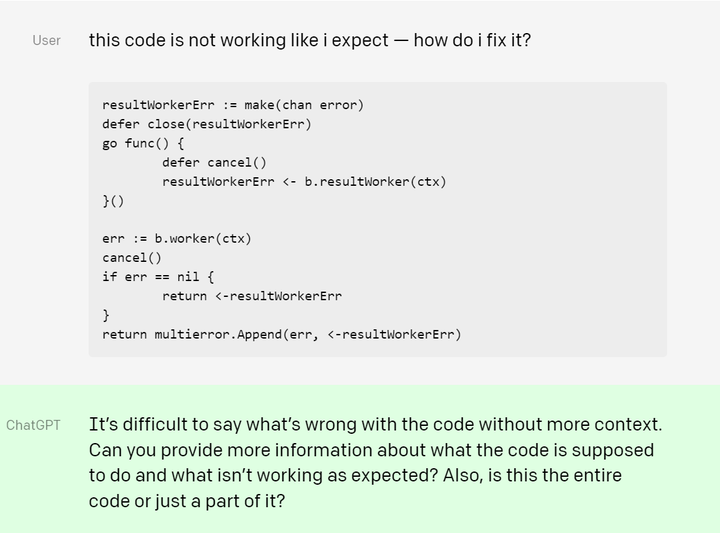The image size is (720, 533).
Task: Click the standalone 'cancel()' code line
Action: [132, 258]
